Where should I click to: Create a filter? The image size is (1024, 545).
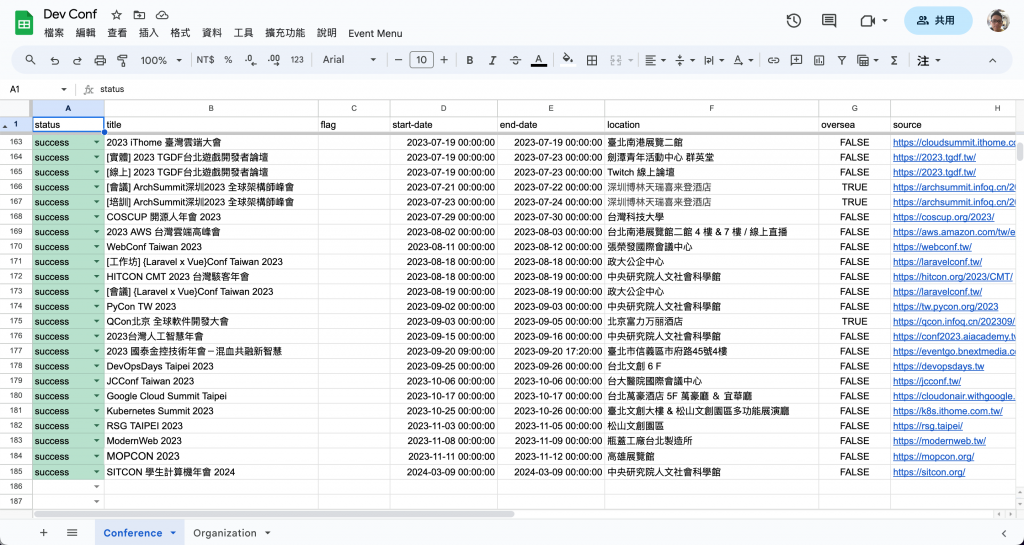click(x=842, y=60)
